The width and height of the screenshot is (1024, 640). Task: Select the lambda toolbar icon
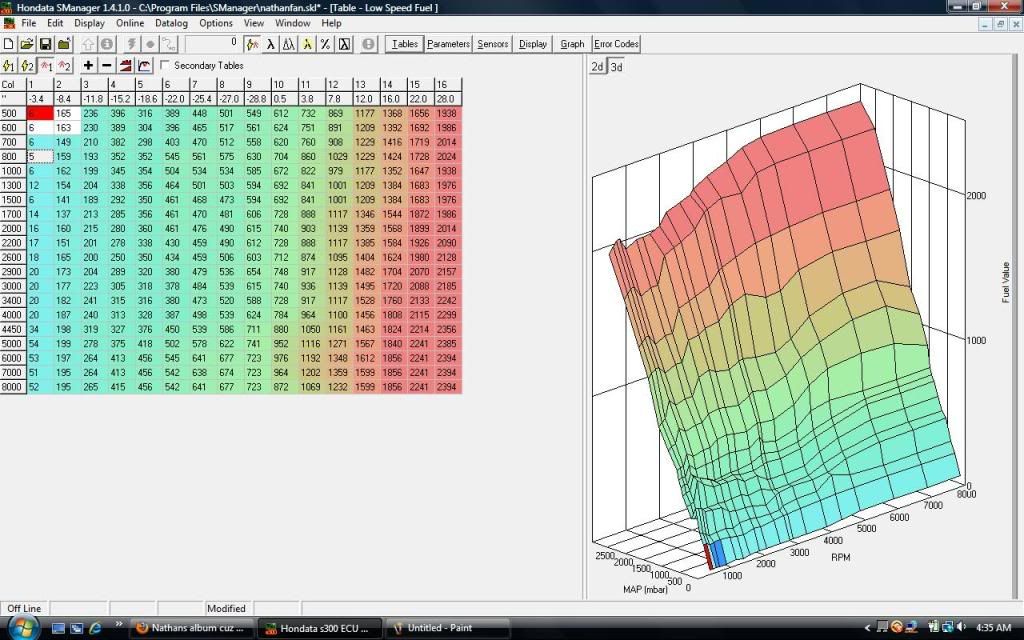(270, 44)
